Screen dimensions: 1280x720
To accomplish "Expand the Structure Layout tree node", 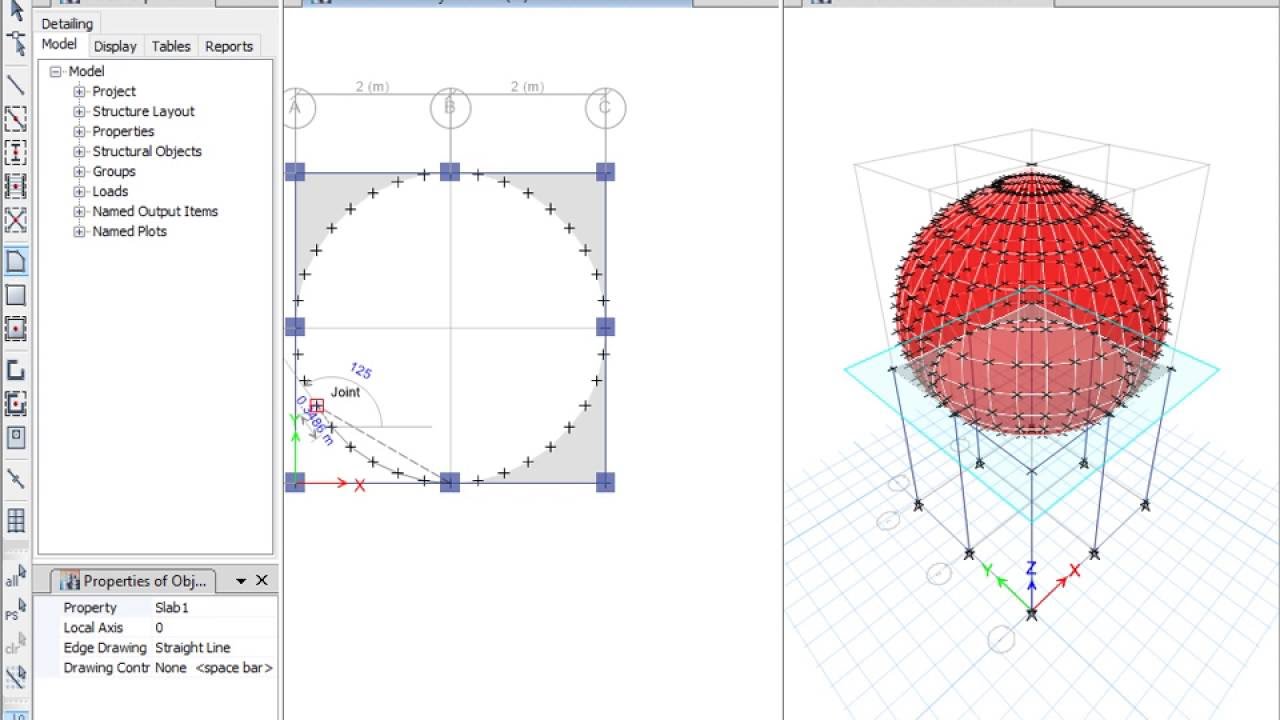I will coord(79,111).
